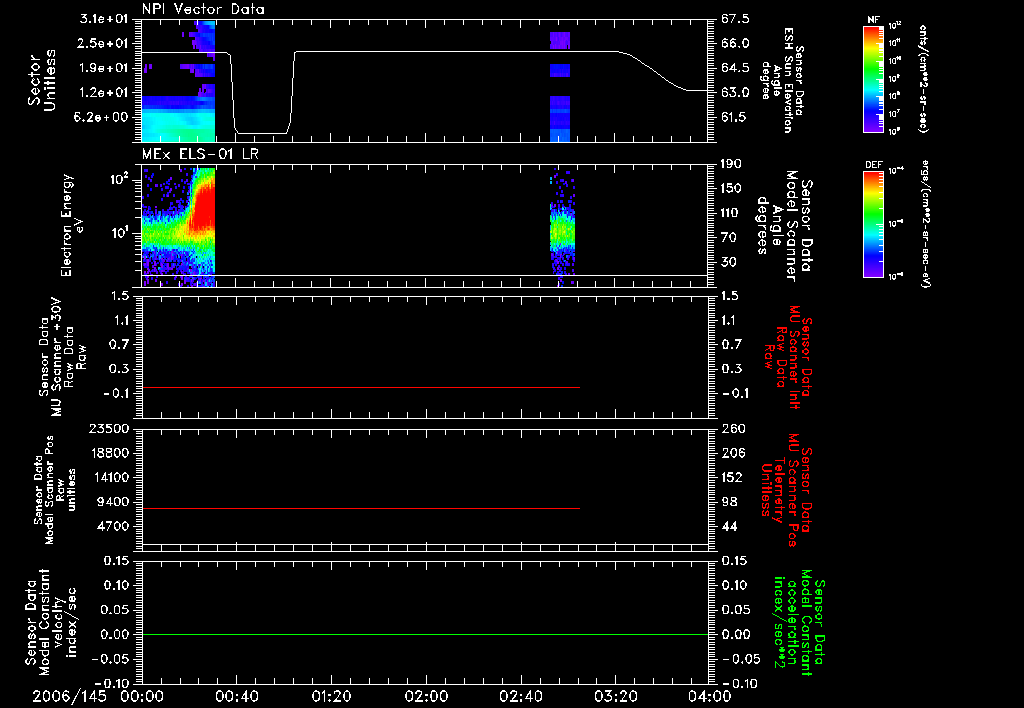Click the red line in the MU Scanner +30V panel

360,387
